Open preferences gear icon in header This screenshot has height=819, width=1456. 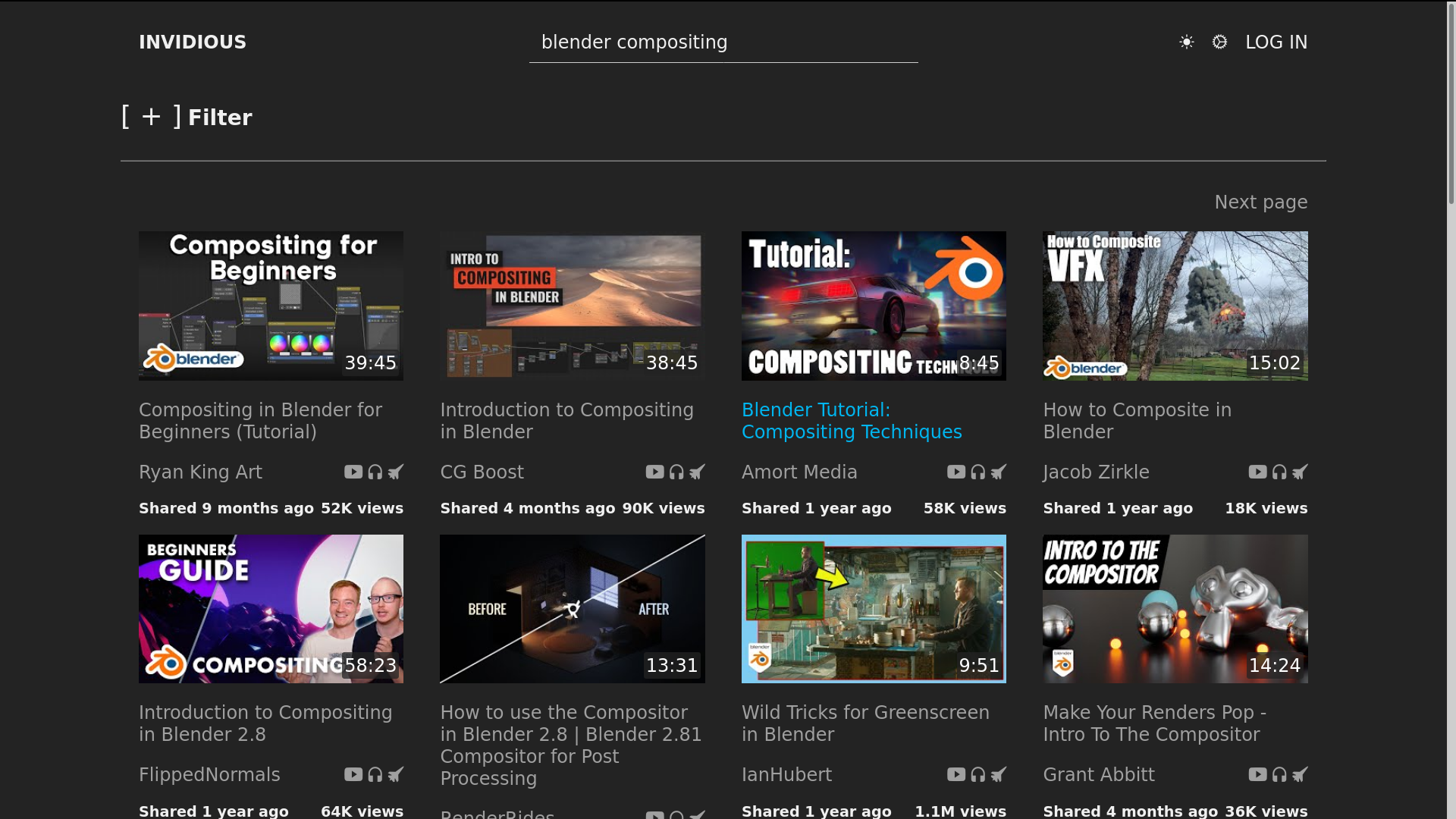(x=1219, y=42)
